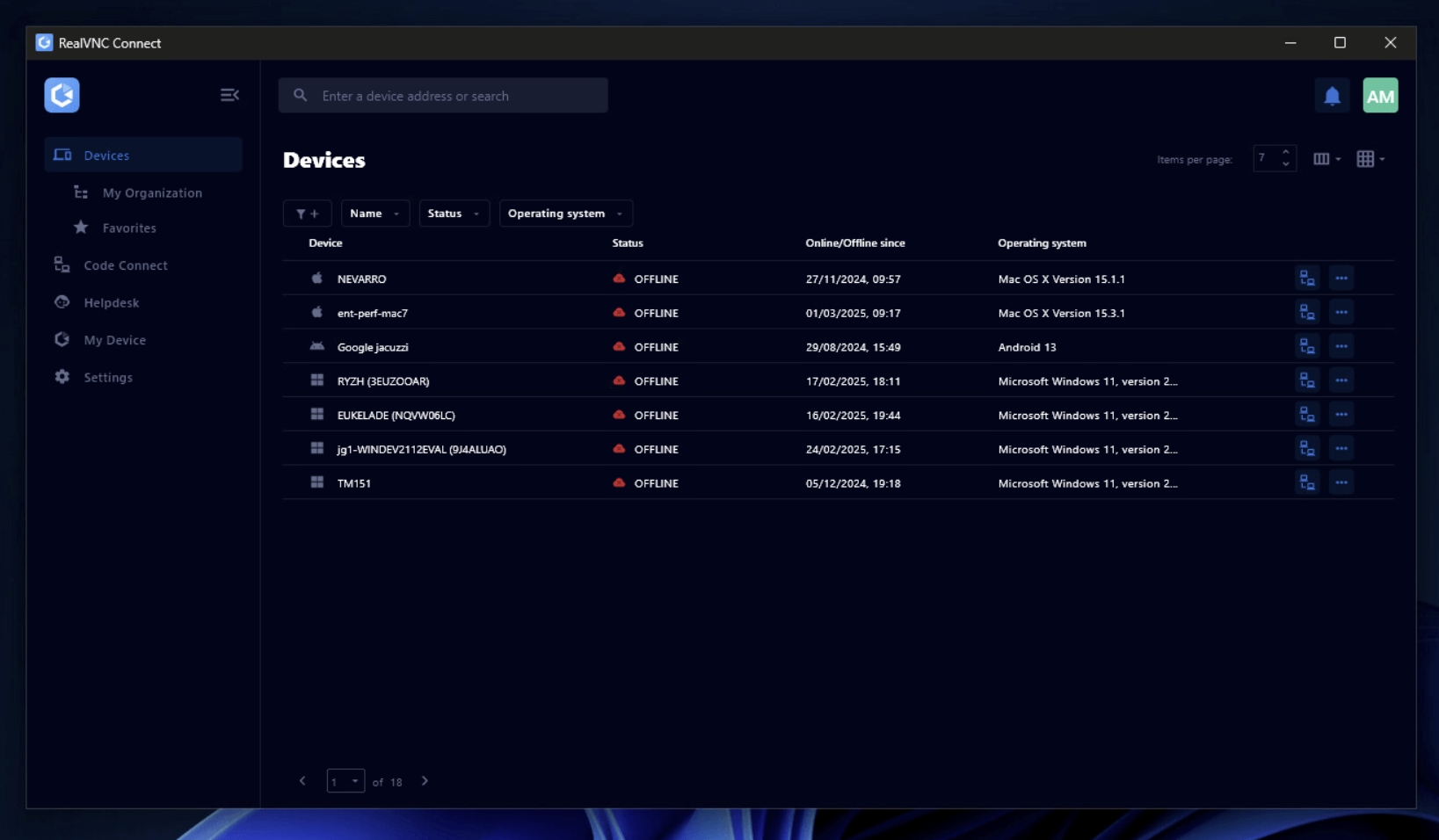Open the columns chooser icon
The height and width of the screenshot is (840, 1439).
click(x=1326, y=159)
